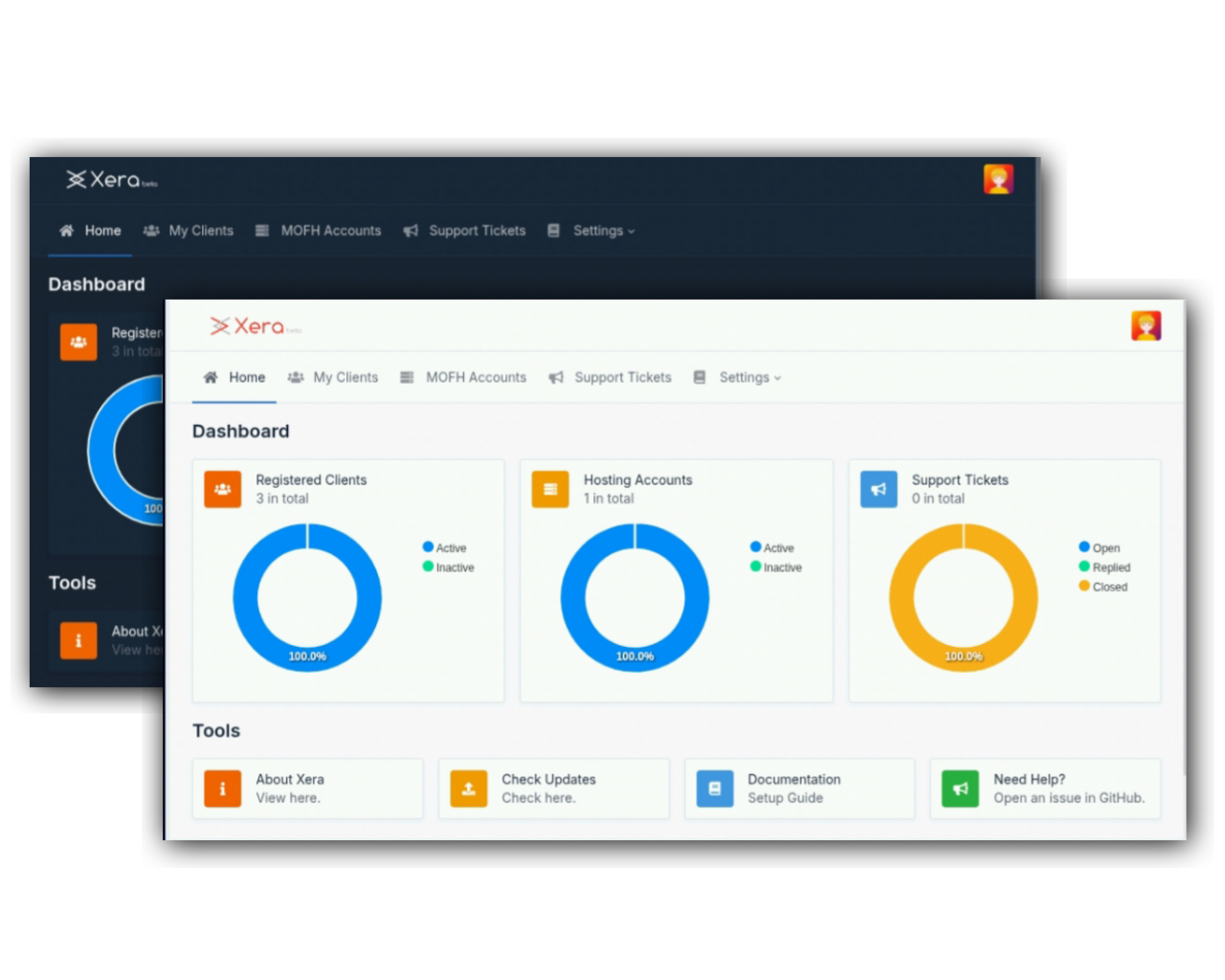1225x980 pixels.
Task: Click Support Tickets in dark theme navbar
Action: [465, 231]
